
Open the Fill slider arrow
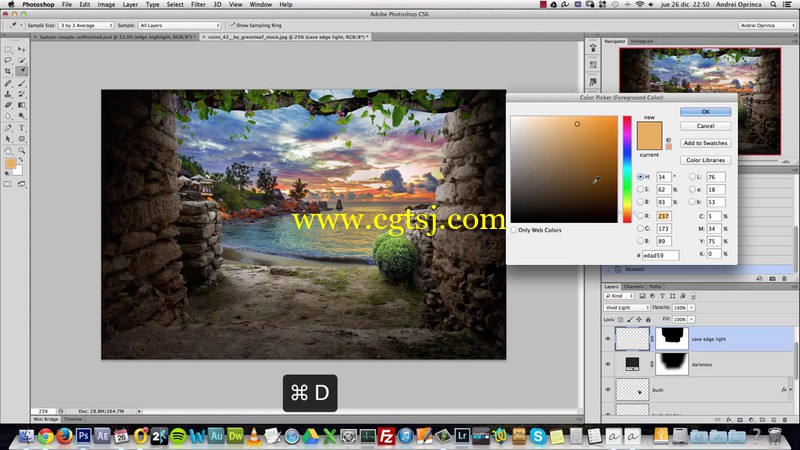point(691,319)
